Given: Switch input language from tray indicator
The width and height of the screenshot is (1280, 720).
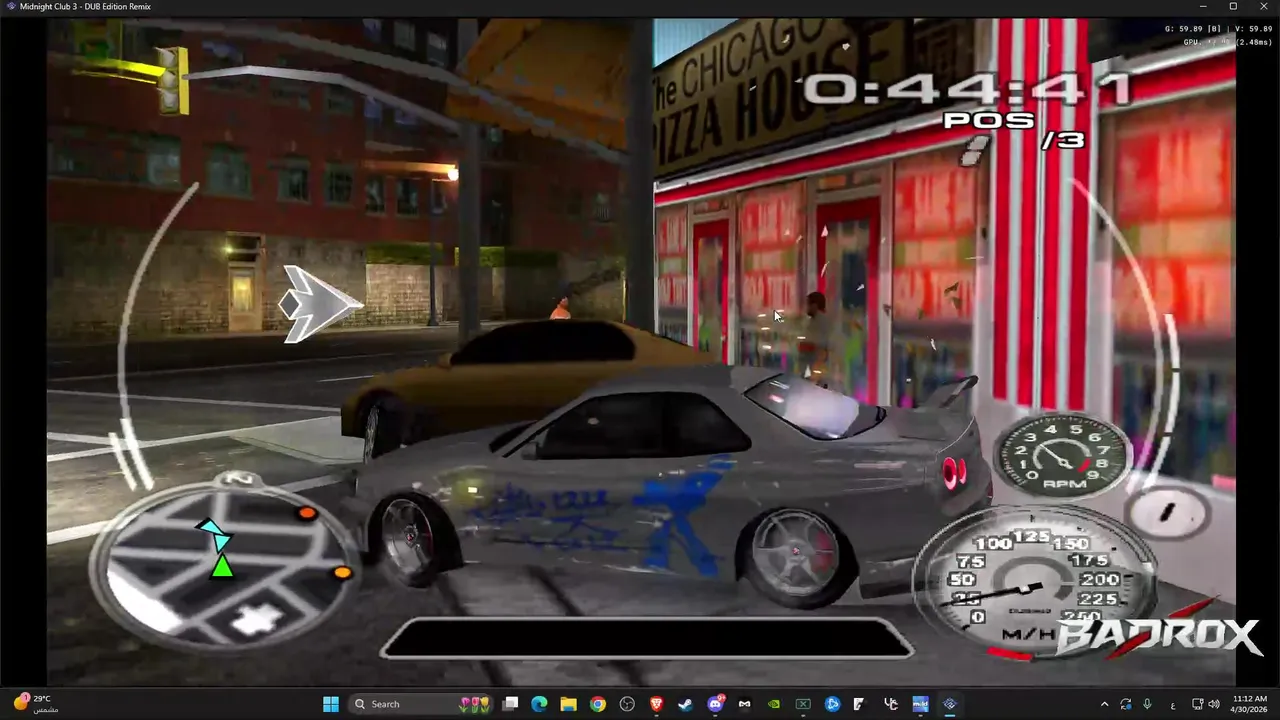Looking at the screenshot, I should (x=1172, y=704).
